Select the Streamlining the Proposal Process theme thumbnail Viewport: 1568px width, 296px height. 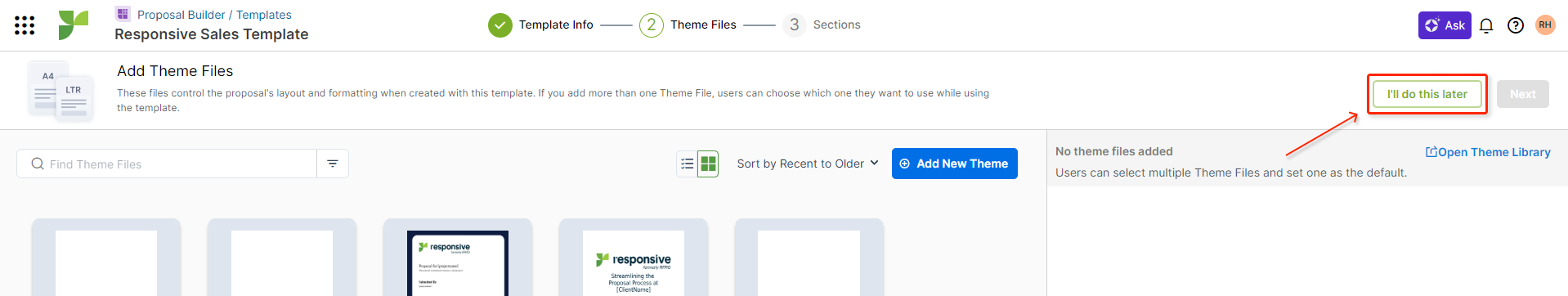coord(634,258)
